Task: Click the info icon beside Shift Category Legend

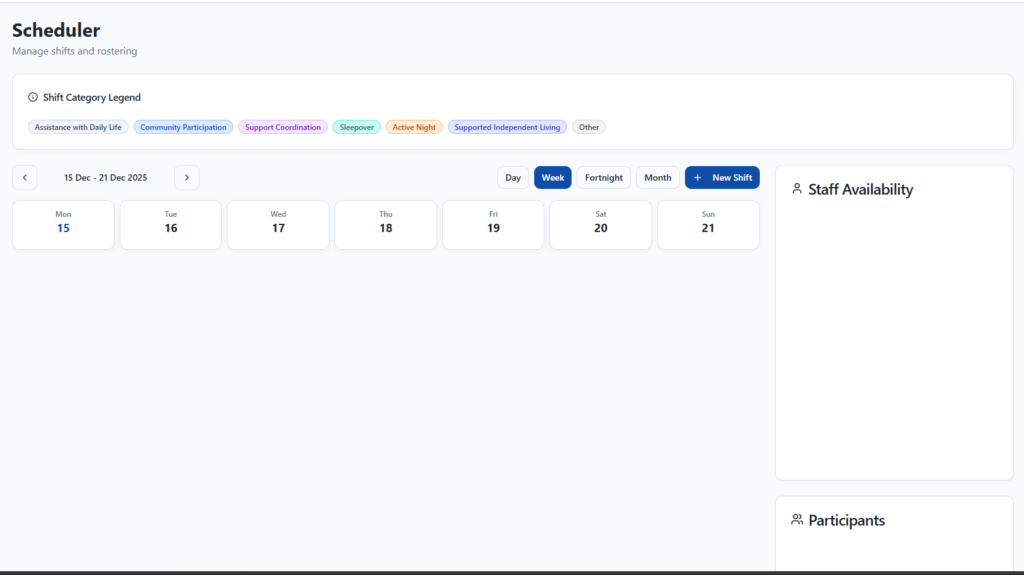Action: point(33,98)
